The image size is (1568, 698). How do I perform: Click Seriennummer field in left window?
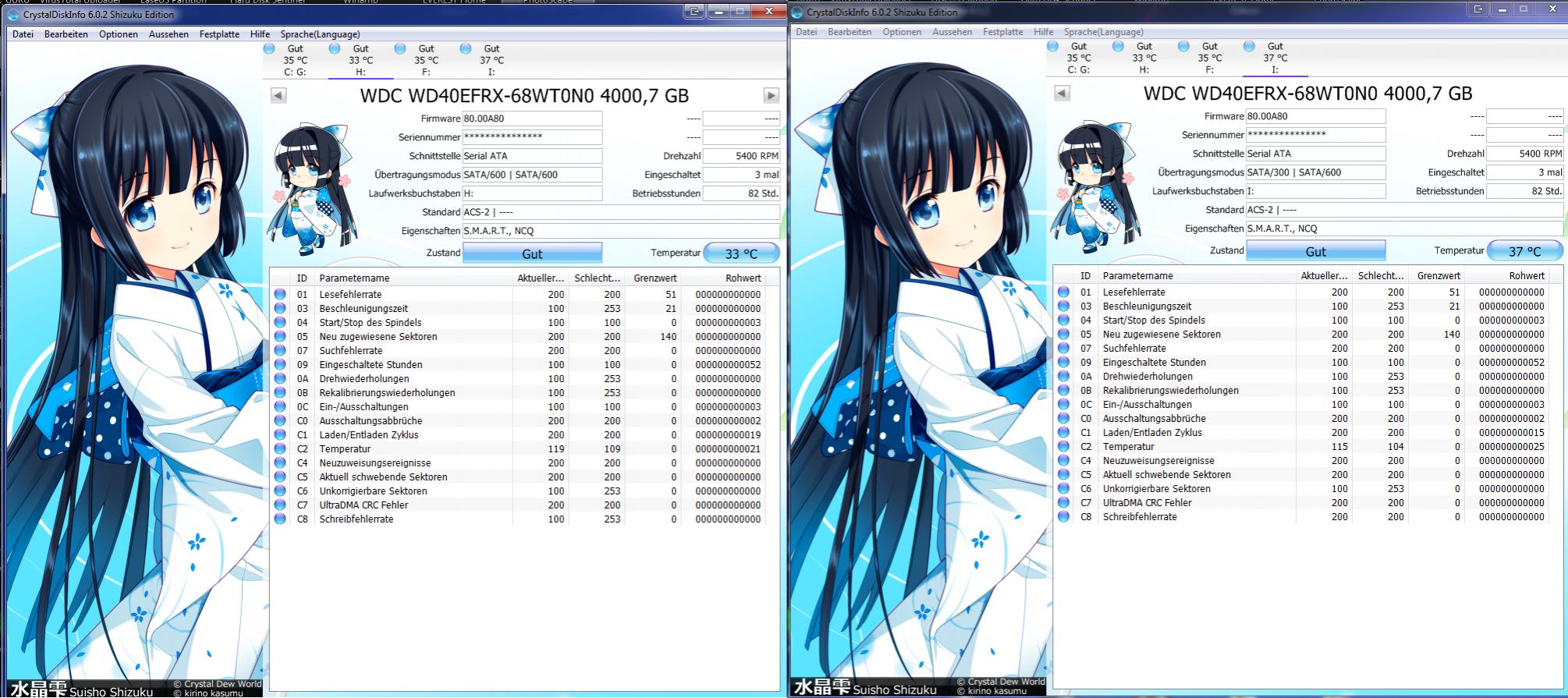click(532, 137)
